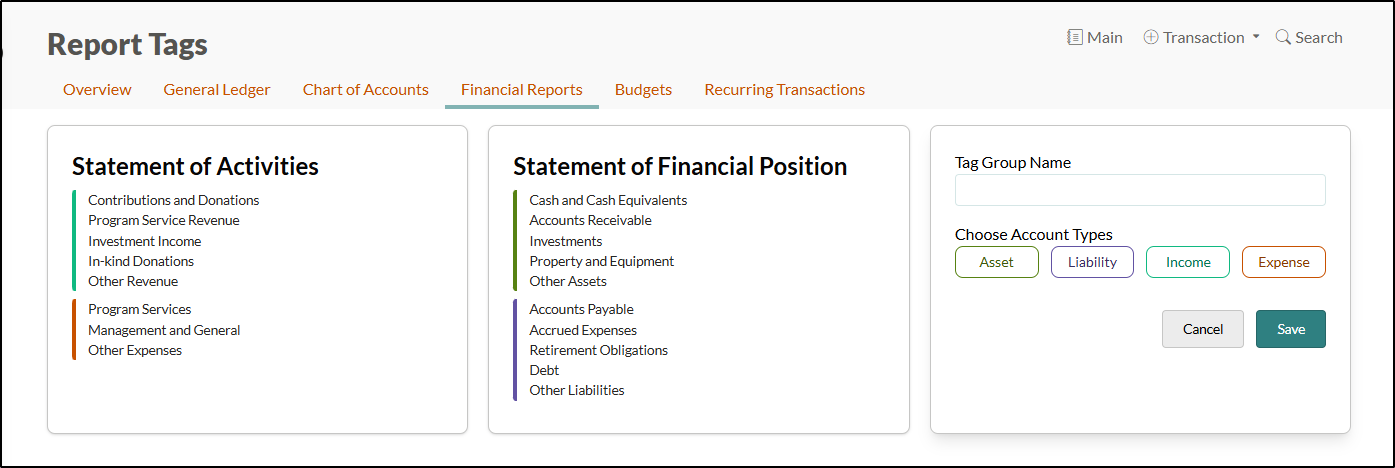Select Contributions and Donations tag
1395x468 pixels.
(x=173, y=200)
